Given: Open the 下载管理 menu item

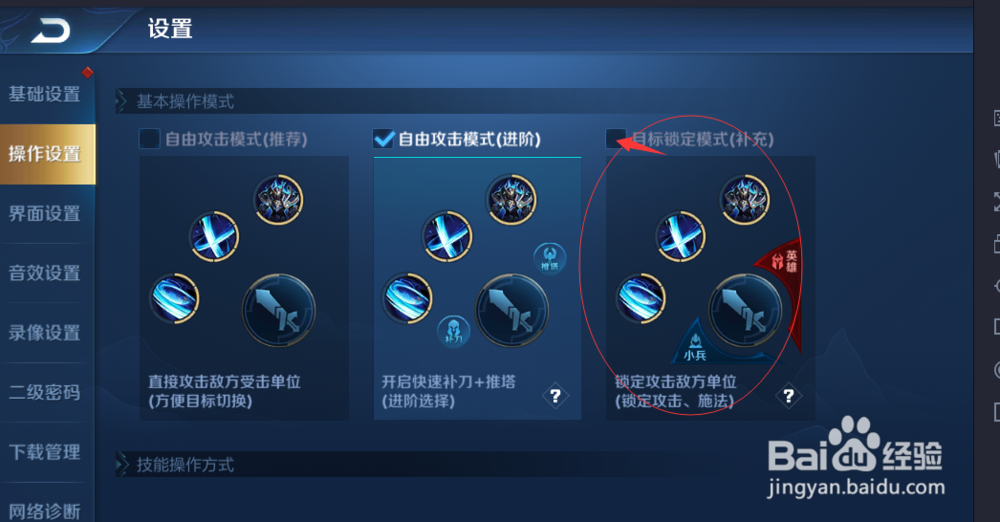Looking at the screenshot, I should (x=47, y=452).
